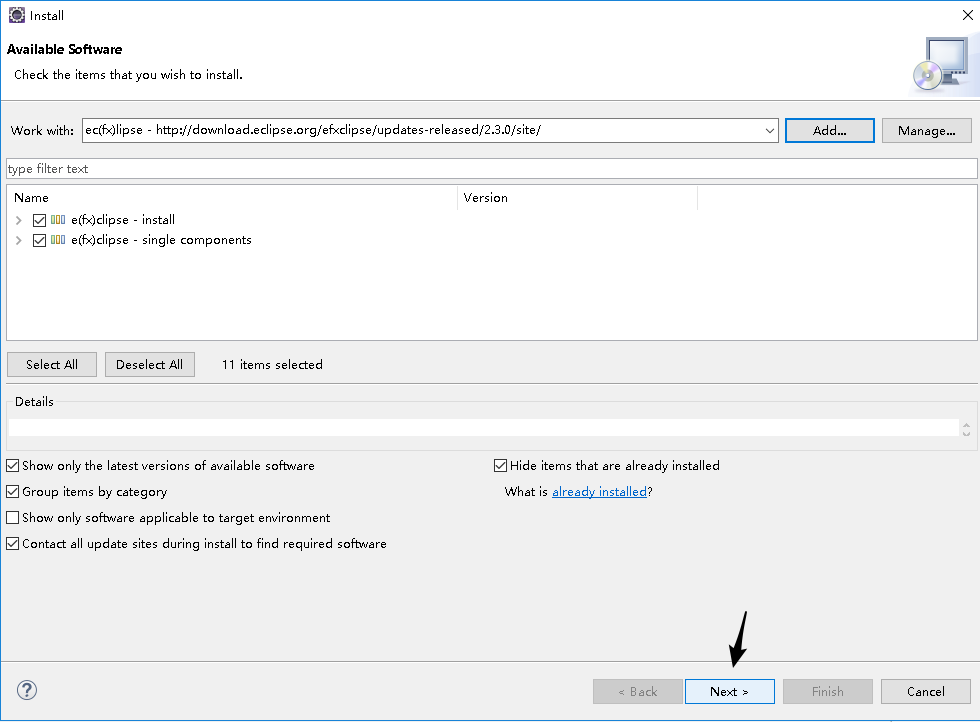Toggle Contact all update sites checkbox

pos(12,544)
